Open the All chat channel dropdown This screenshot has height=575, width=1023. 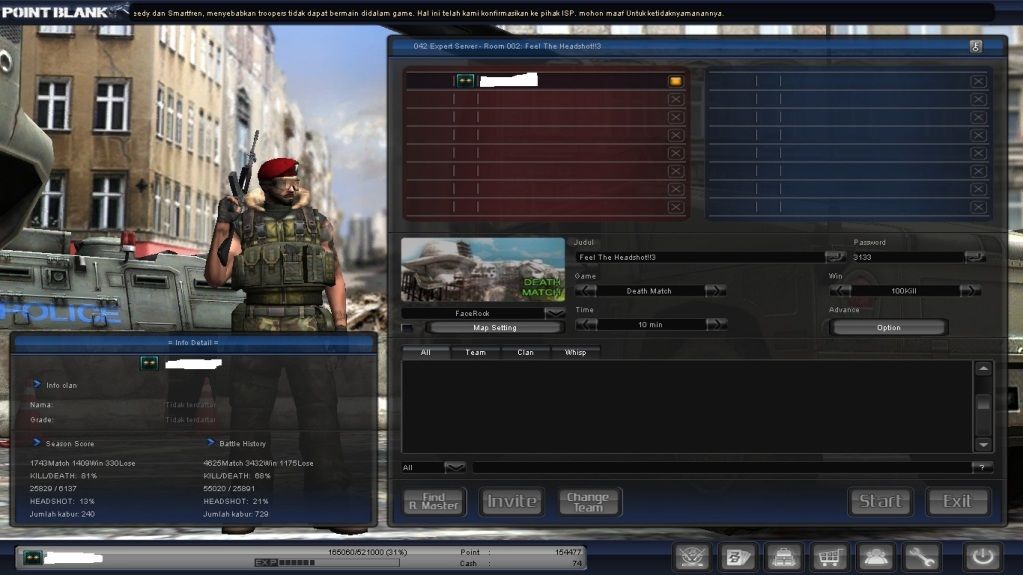(455, 467)
